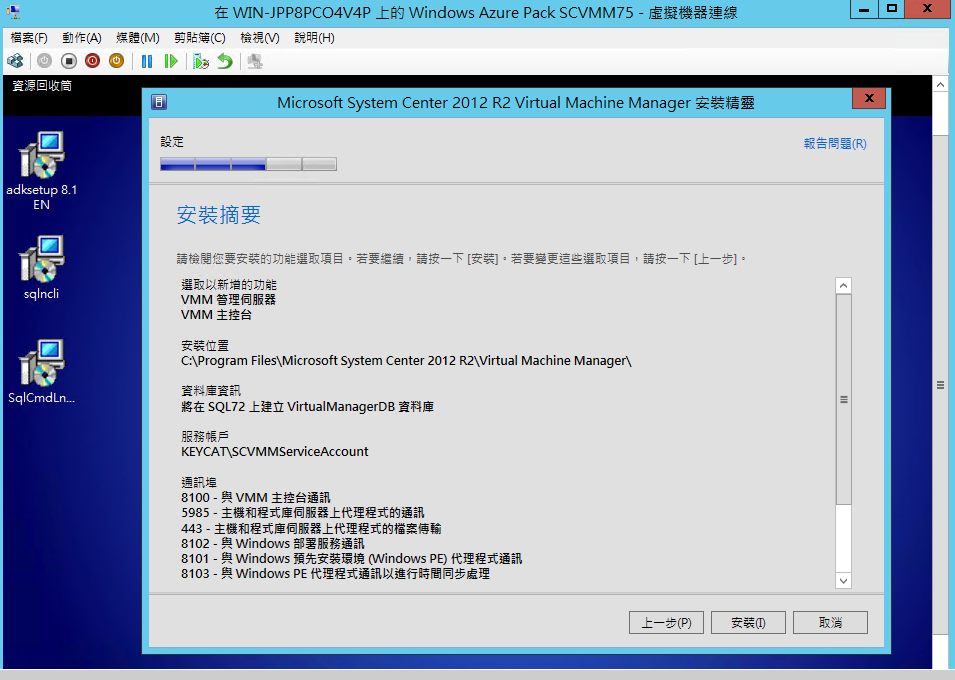Screen dimensions: 955x680
Task: Open the 檢視(V) menu
Action: tap(260, 38)
